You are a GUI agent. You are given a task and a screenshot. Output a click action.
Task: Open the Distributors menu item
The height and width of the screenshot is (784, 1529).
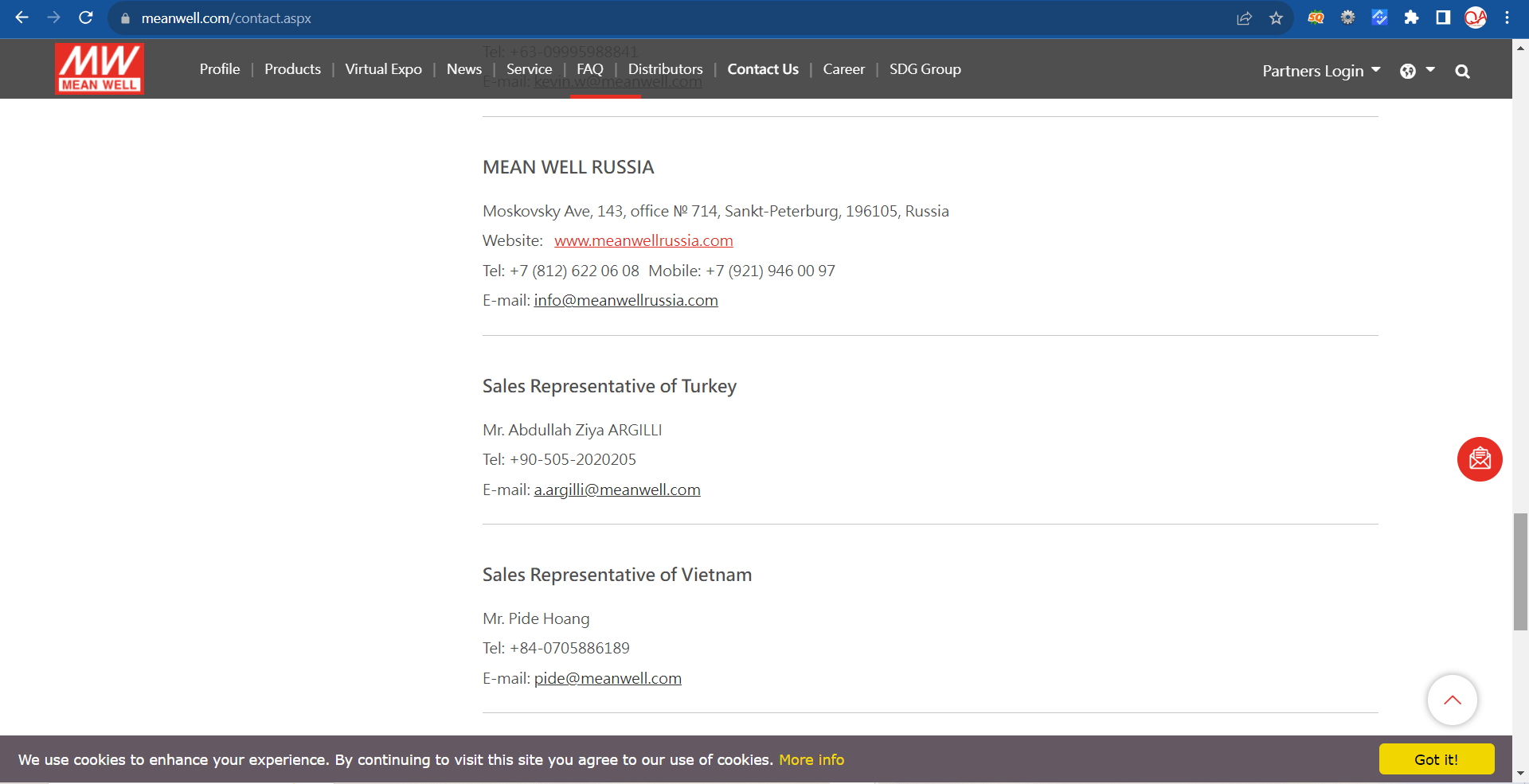(665, 69)
